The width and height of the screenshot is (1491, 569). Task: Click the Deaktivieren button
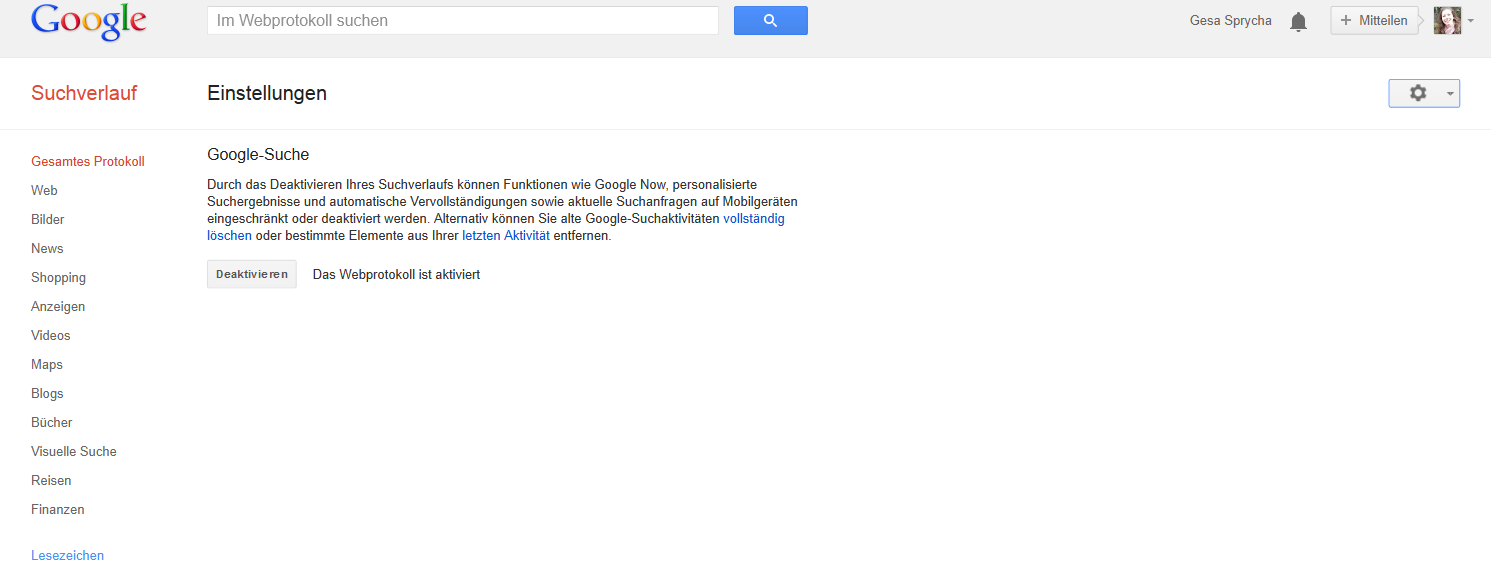tap(252, 274)
